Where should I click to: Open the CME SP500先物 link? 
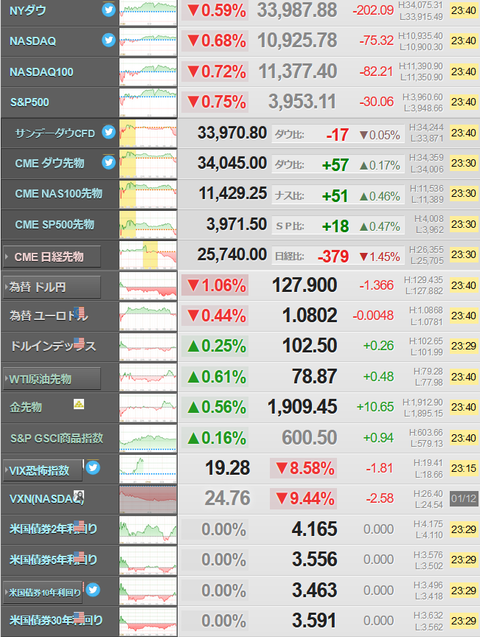click(x=54, y=224)
